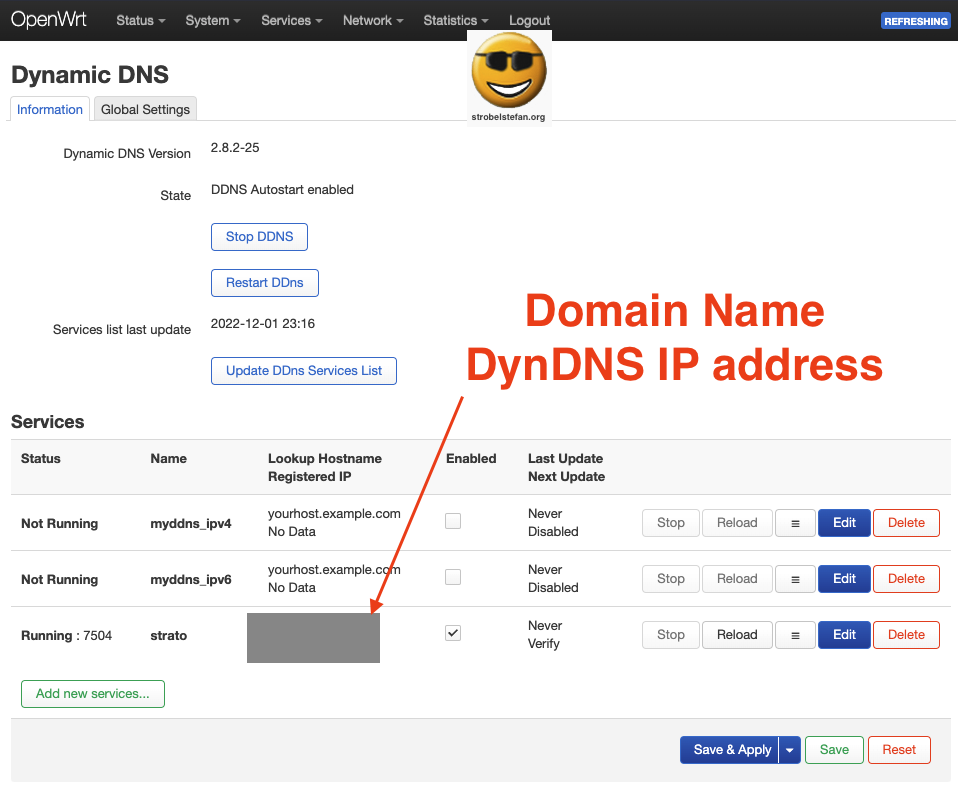
Task: Reload the strato service
Action: coord(737,634)
